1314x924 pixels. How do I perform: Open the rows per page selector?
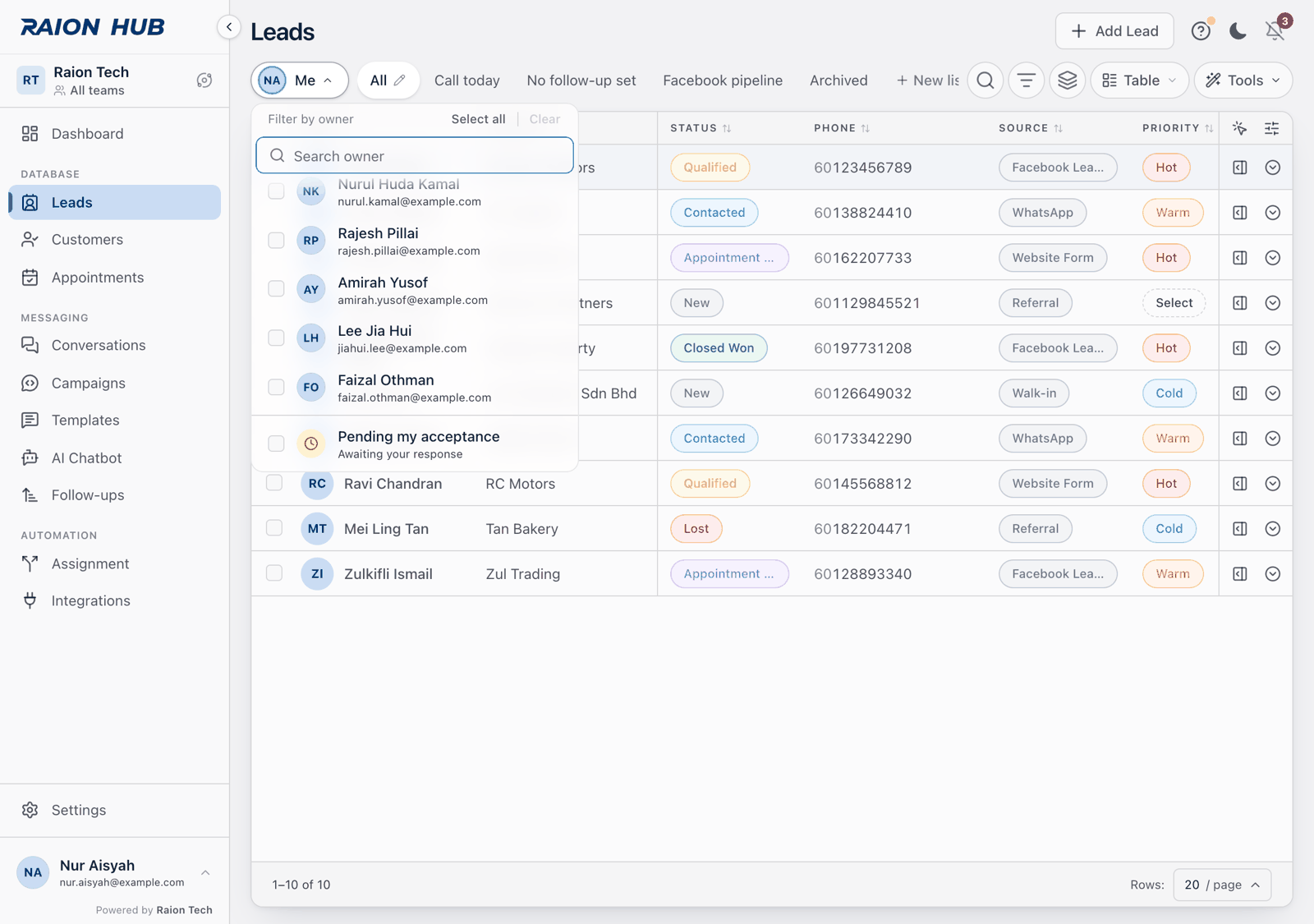(1222, 885)
